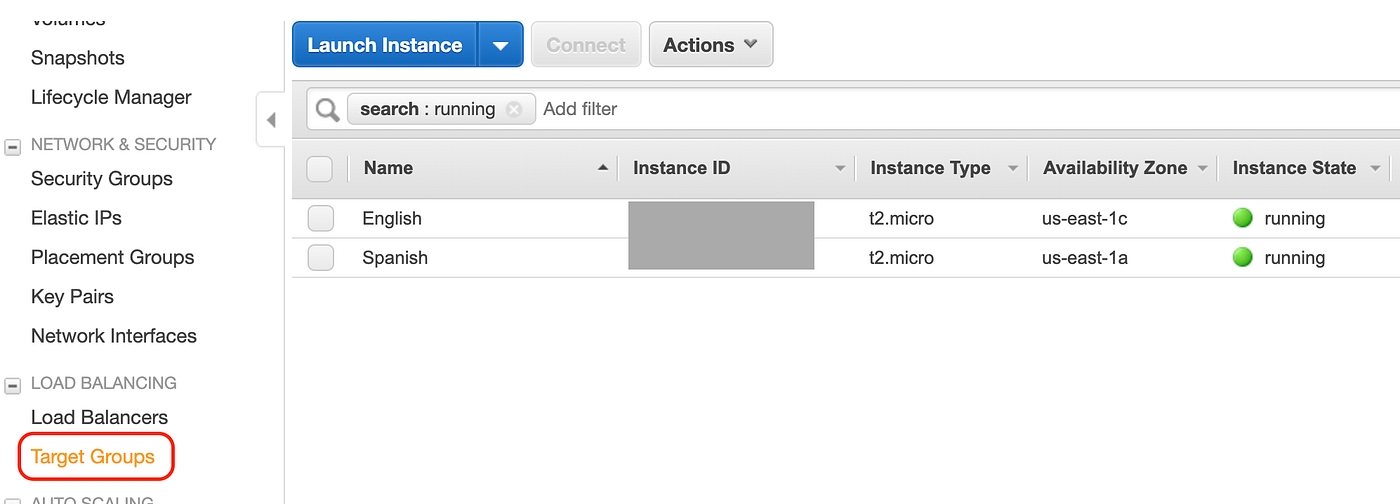Click the Launch Instance button

pyautogui.click(x=385, y=45)
